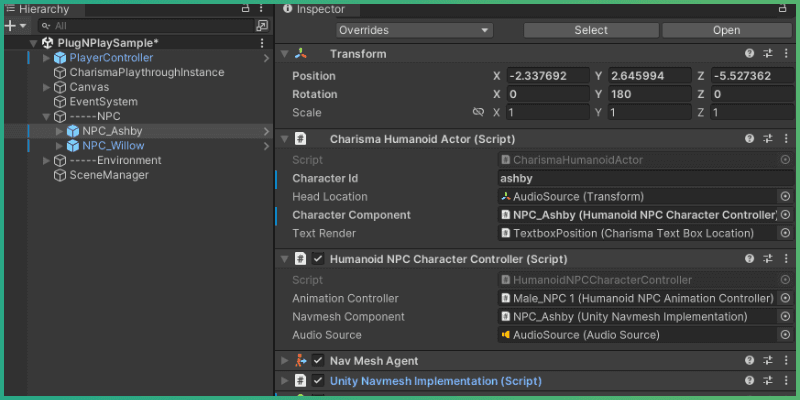
Task: Click the Hierarchy search by type icon
Action: click(x=262, y=25)
